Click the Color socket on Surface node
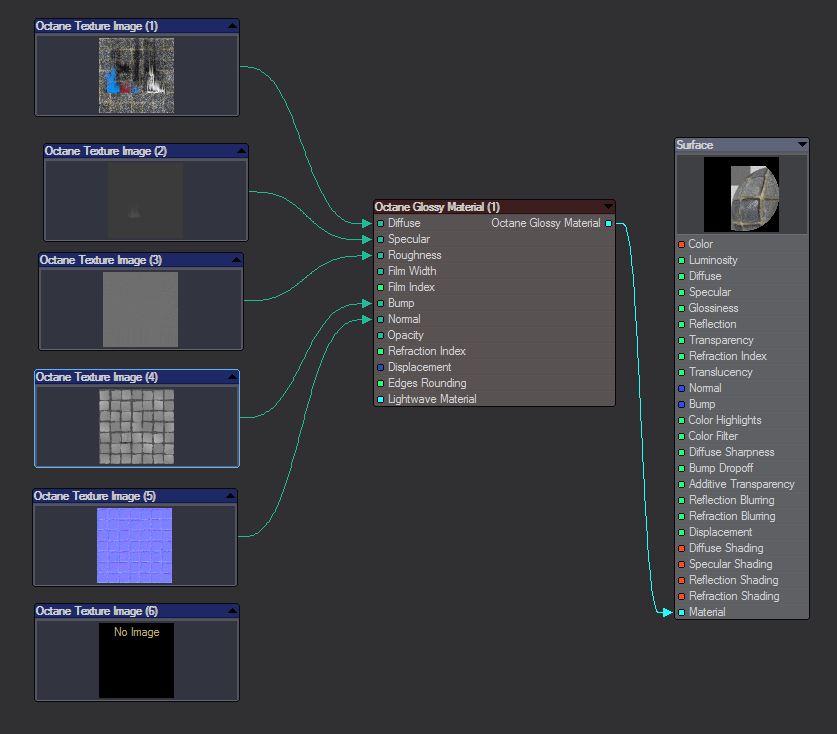 coord(682,244)
